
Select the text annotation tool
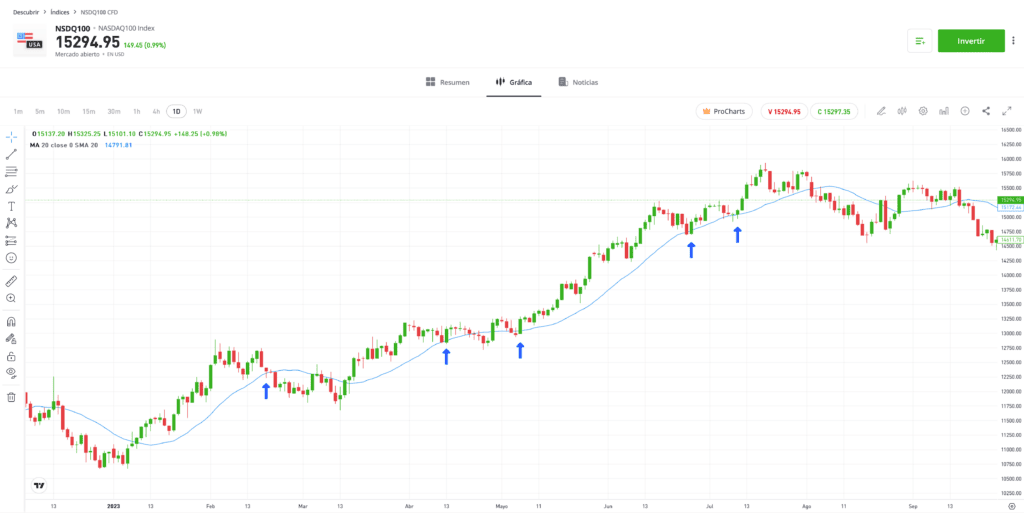pos(11,206)
